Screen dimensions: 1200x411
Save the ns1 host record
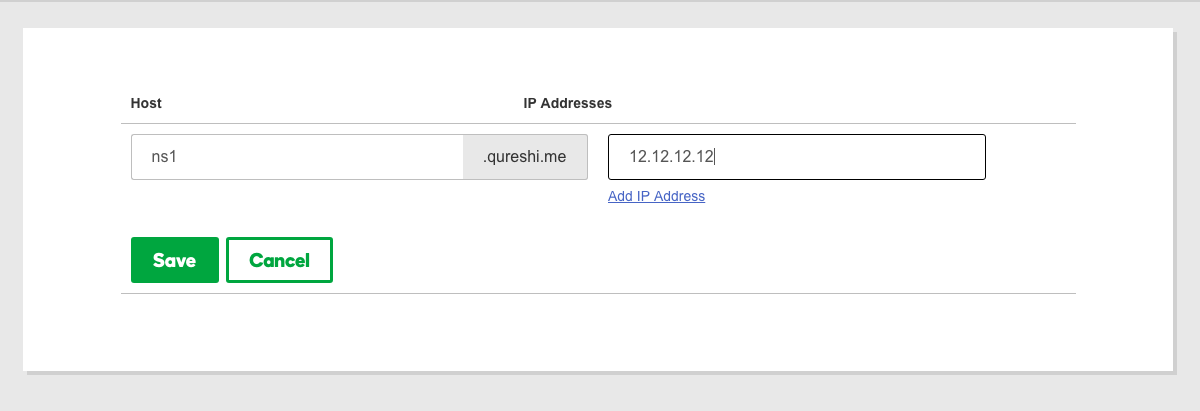174,260
